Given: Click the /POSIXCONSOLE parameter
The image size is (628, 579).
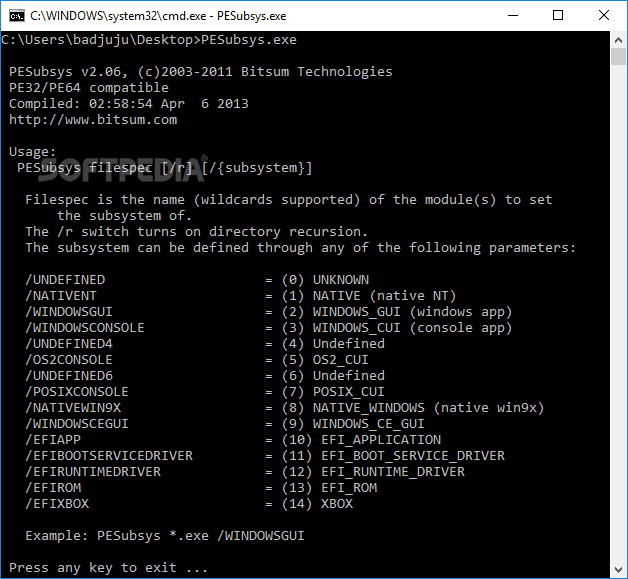Looking at the screenshot, I should (x=77, y=392).
